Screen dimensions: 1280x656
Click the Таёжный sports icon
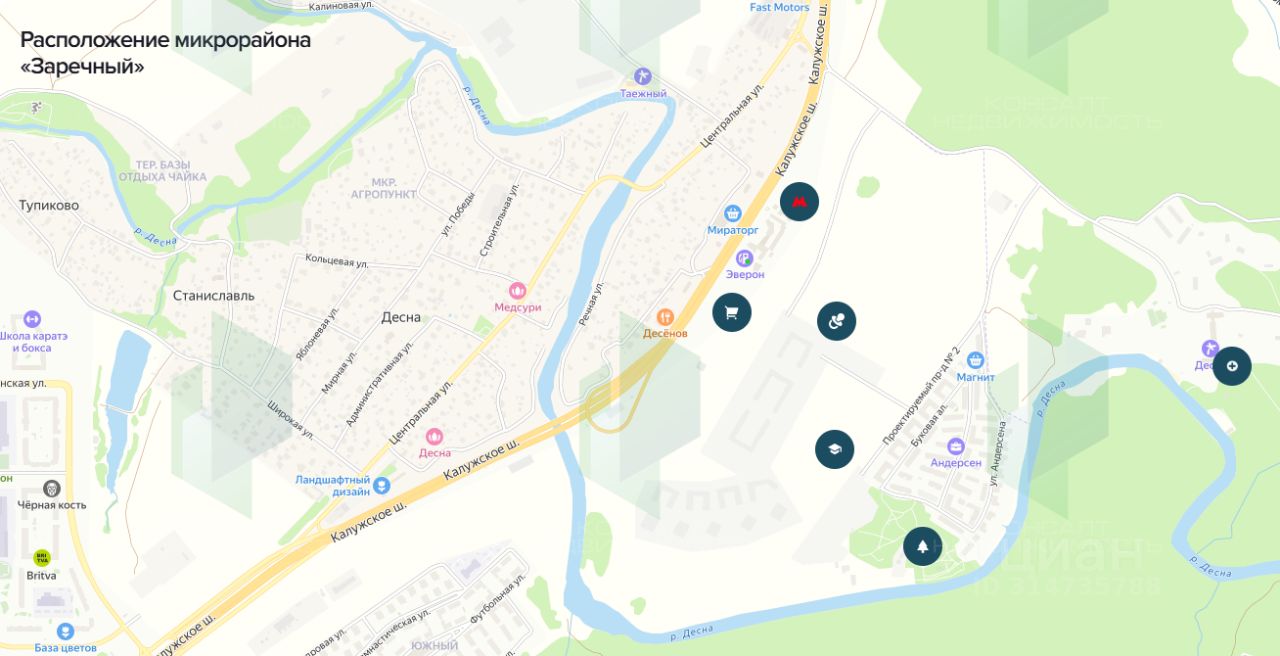pos(643,76)
